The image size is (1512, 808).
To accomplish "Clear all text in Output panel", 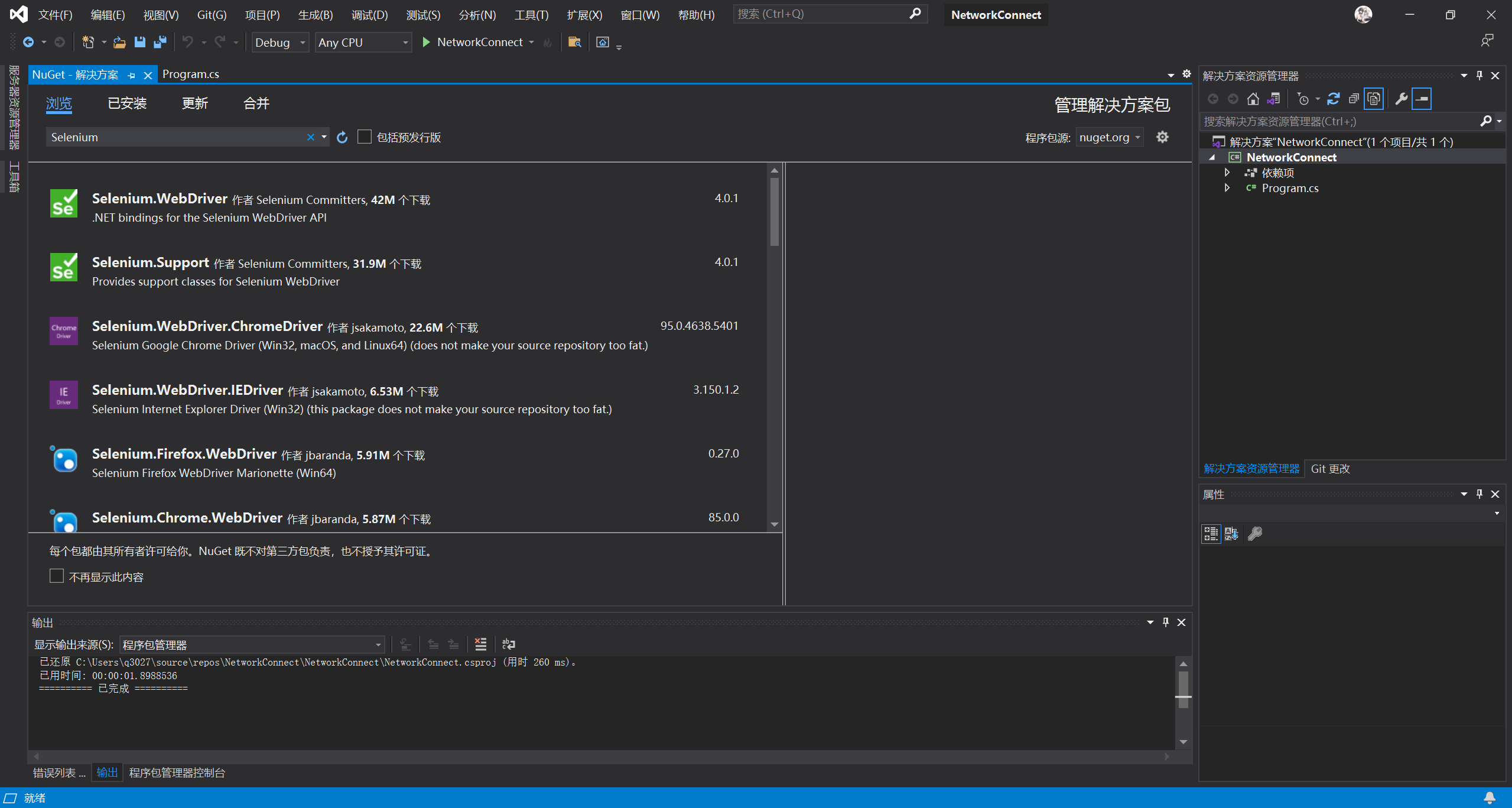I will pos(480,644).
